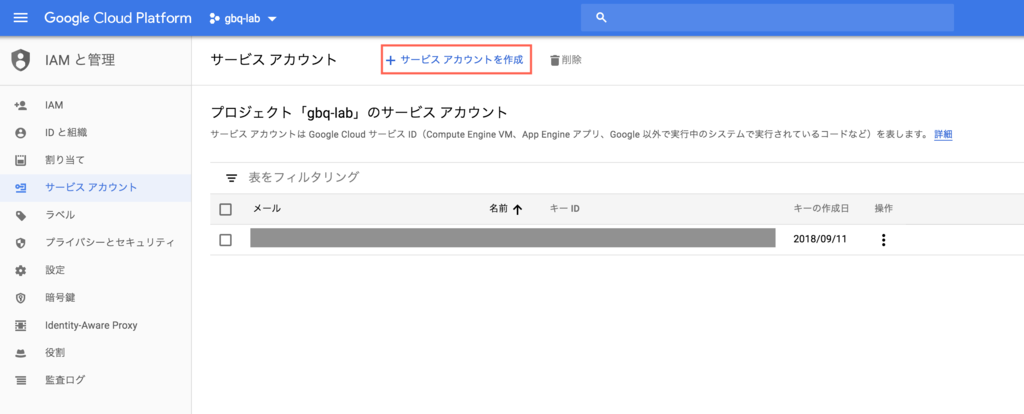Toggle the select-all checkbox in table header
1024x414 pixels.
(x=226, y=209)
